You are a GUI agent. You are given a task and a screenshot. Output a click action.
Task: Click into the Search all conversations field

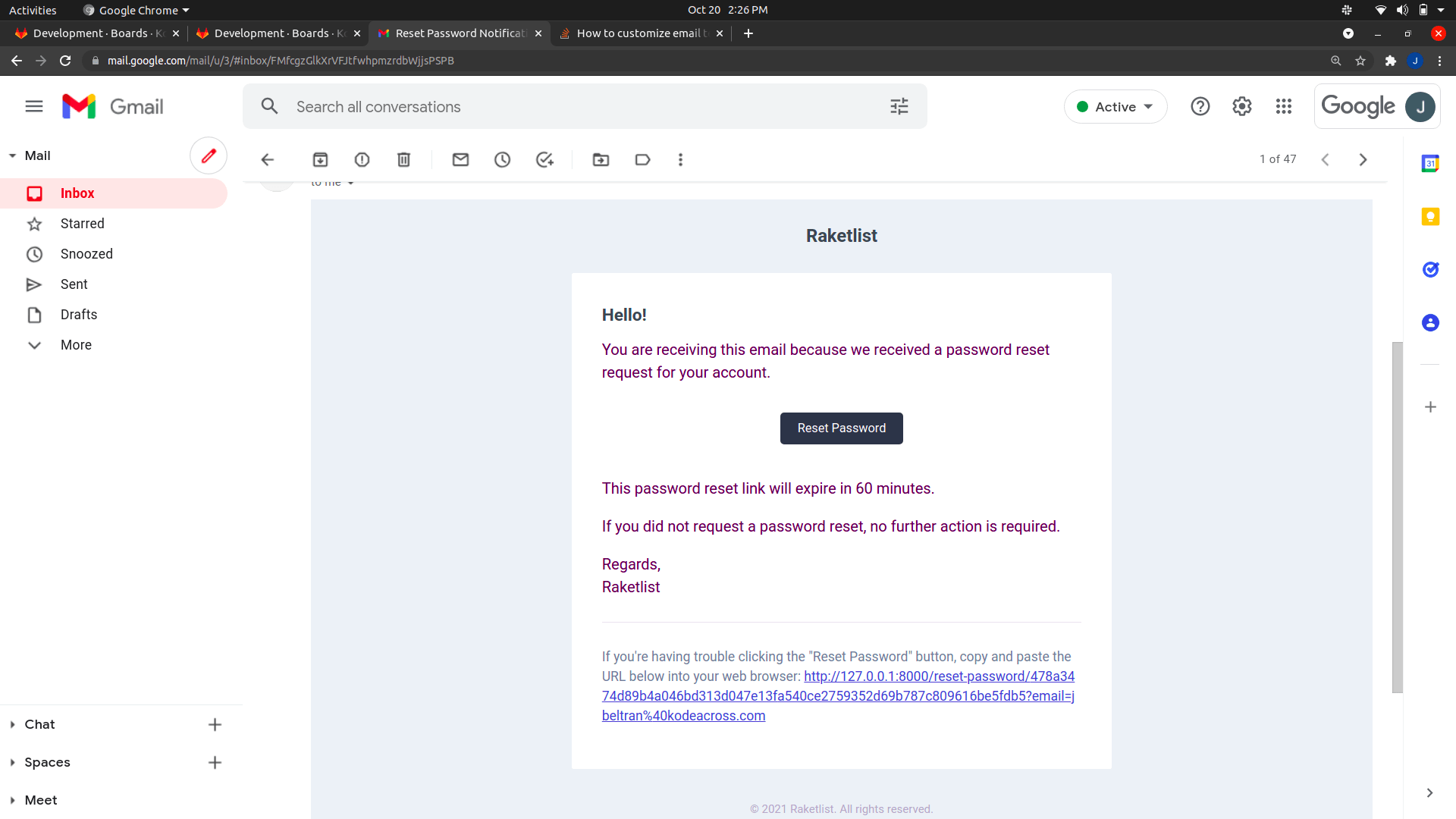pyautogui.click(x=584, y=106)
